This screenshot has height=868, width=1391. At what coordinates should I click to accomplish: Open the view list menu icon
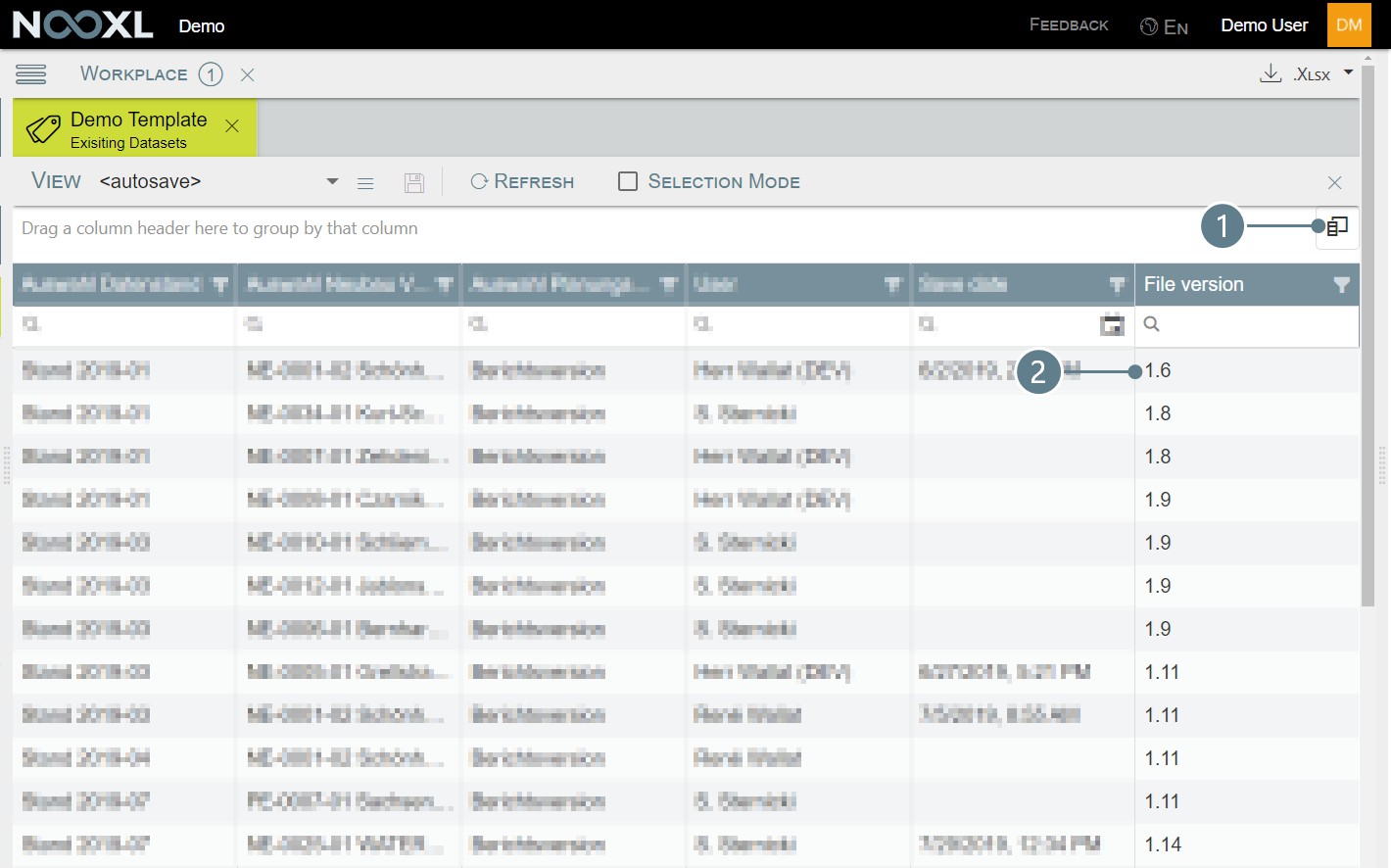click(365, 183)
